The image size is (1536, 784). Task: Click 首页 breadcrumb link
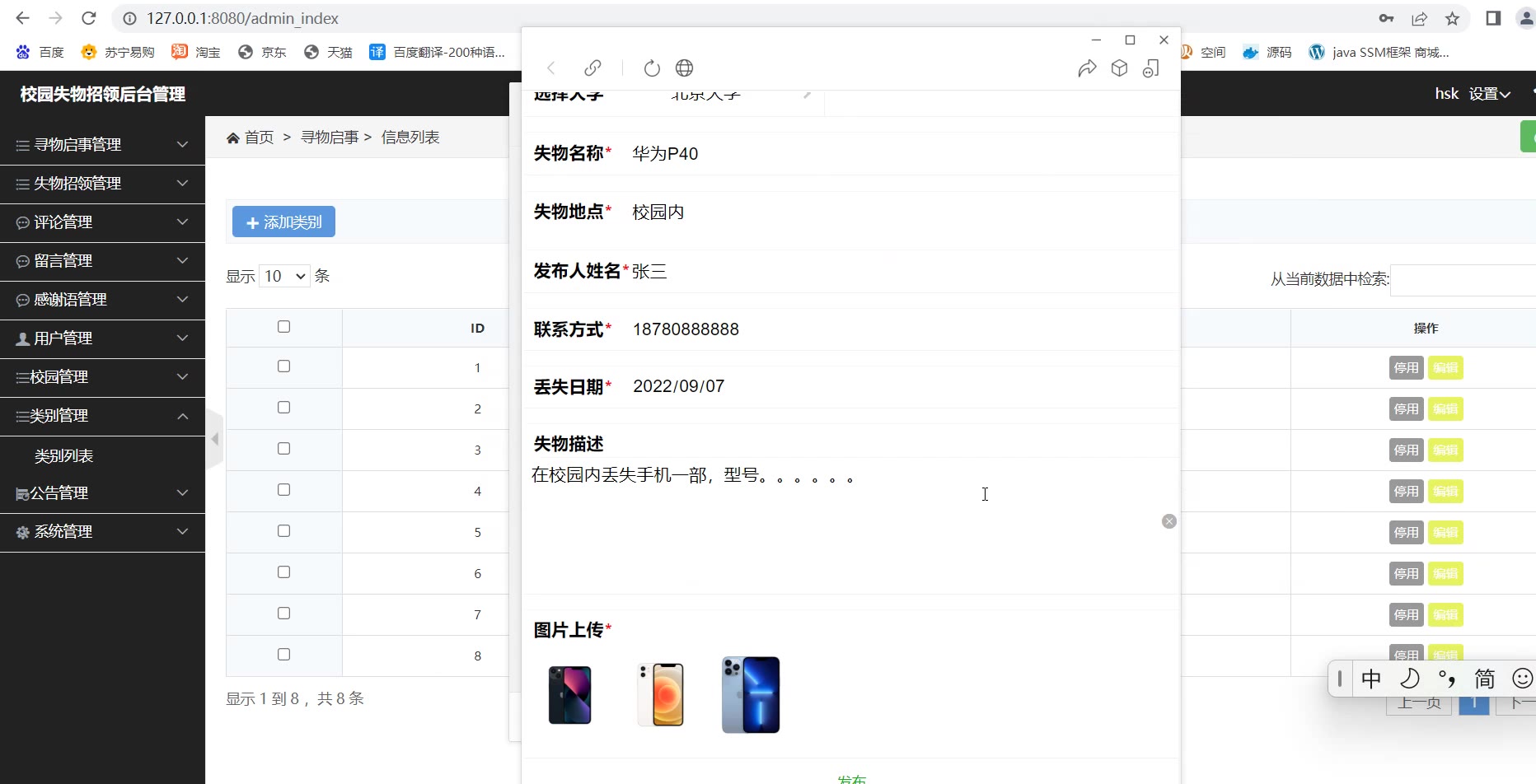point(259,138)
